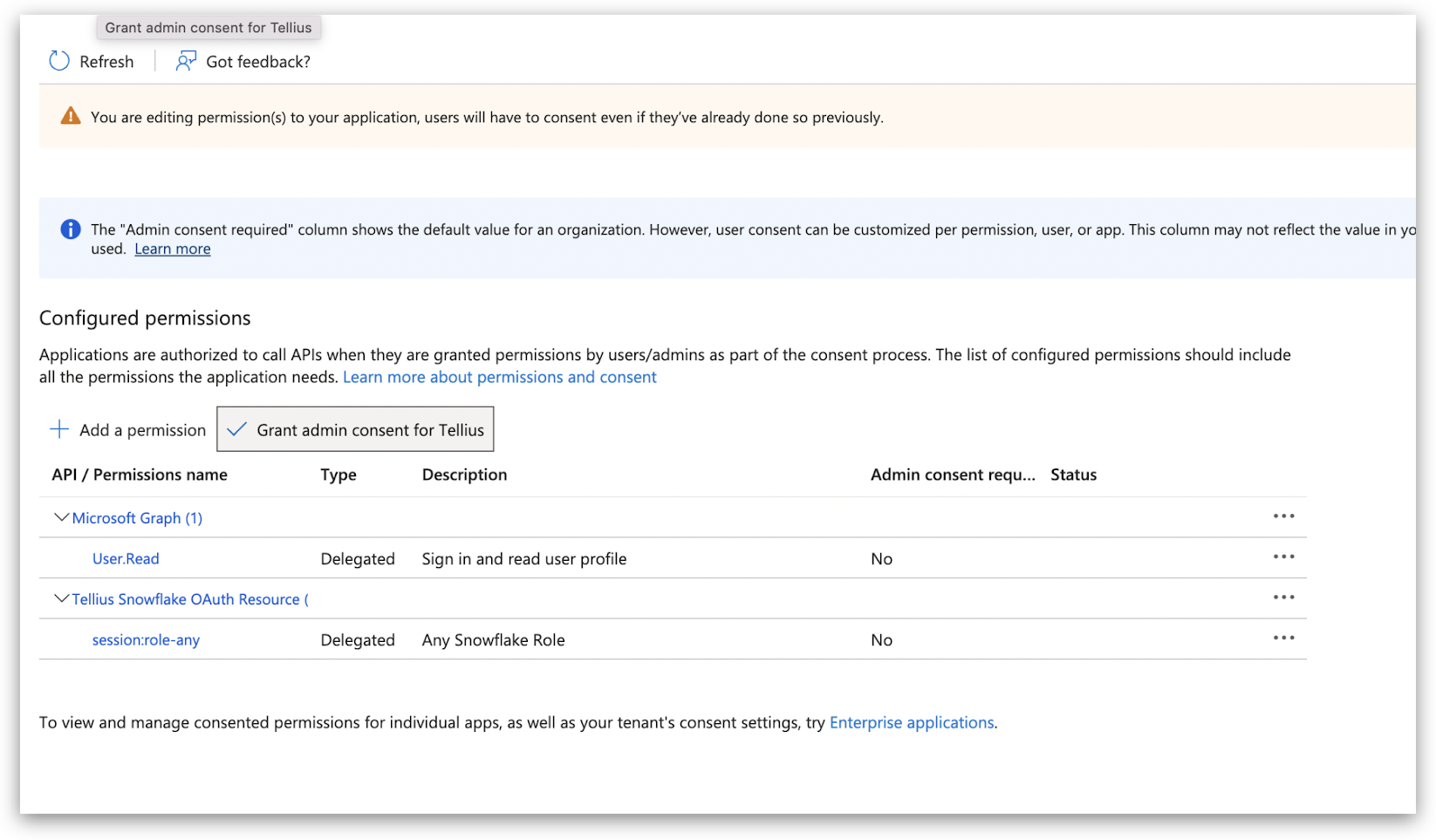The width and height of the screenshot is (1436, 840).
Task: Open ellipsis menu for Tellius Snowflake OAuth Resource
Action: 1283,598
